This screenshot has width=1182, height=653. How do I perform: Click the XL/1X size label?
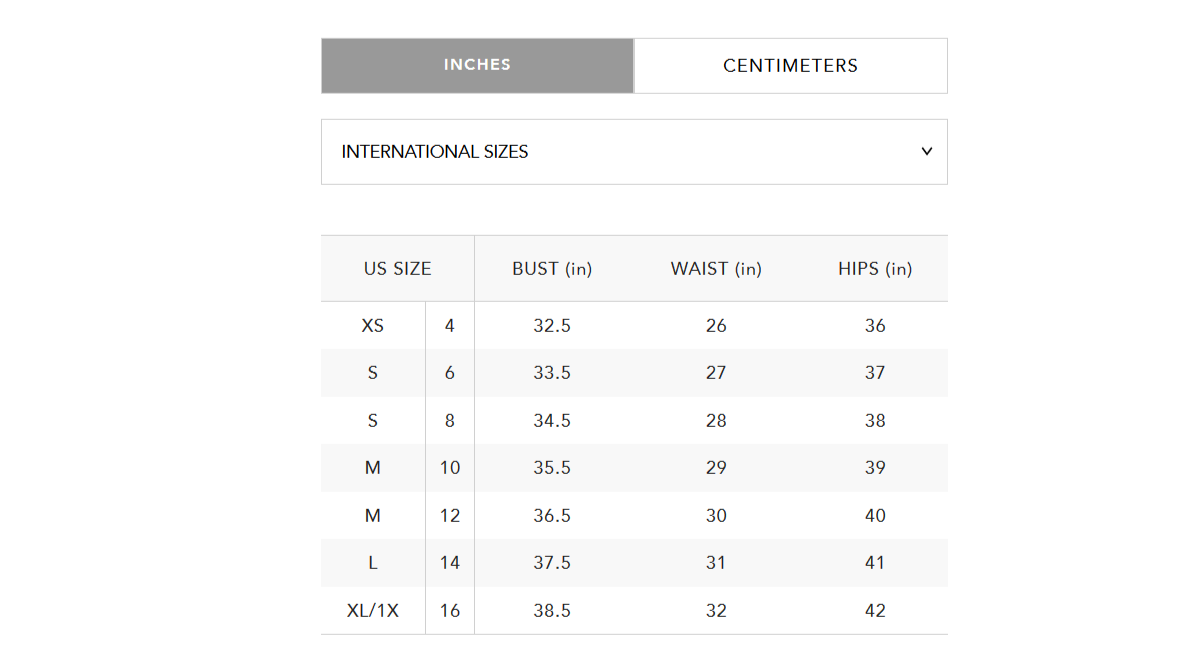point(372,611)
